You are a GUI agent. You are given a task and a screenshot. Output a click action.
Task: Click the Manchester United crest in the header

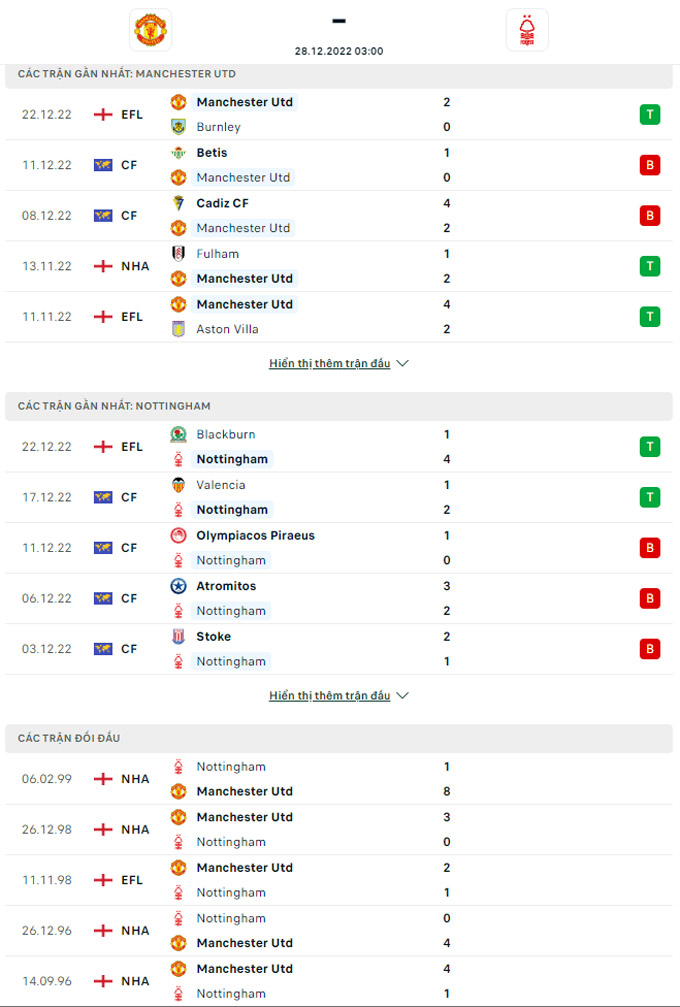click(x=150, y=30)
